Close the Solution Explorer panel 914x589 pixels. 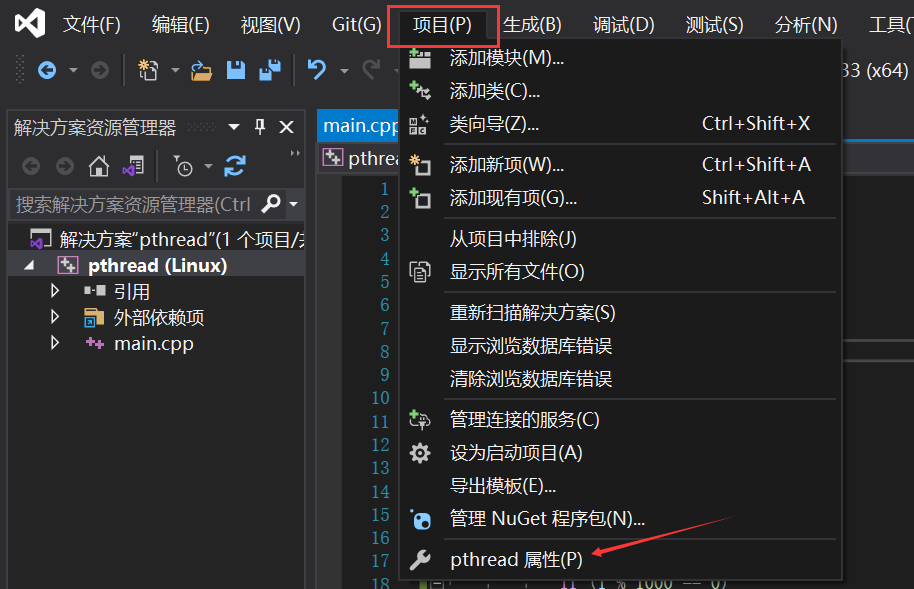coord(286,127)
